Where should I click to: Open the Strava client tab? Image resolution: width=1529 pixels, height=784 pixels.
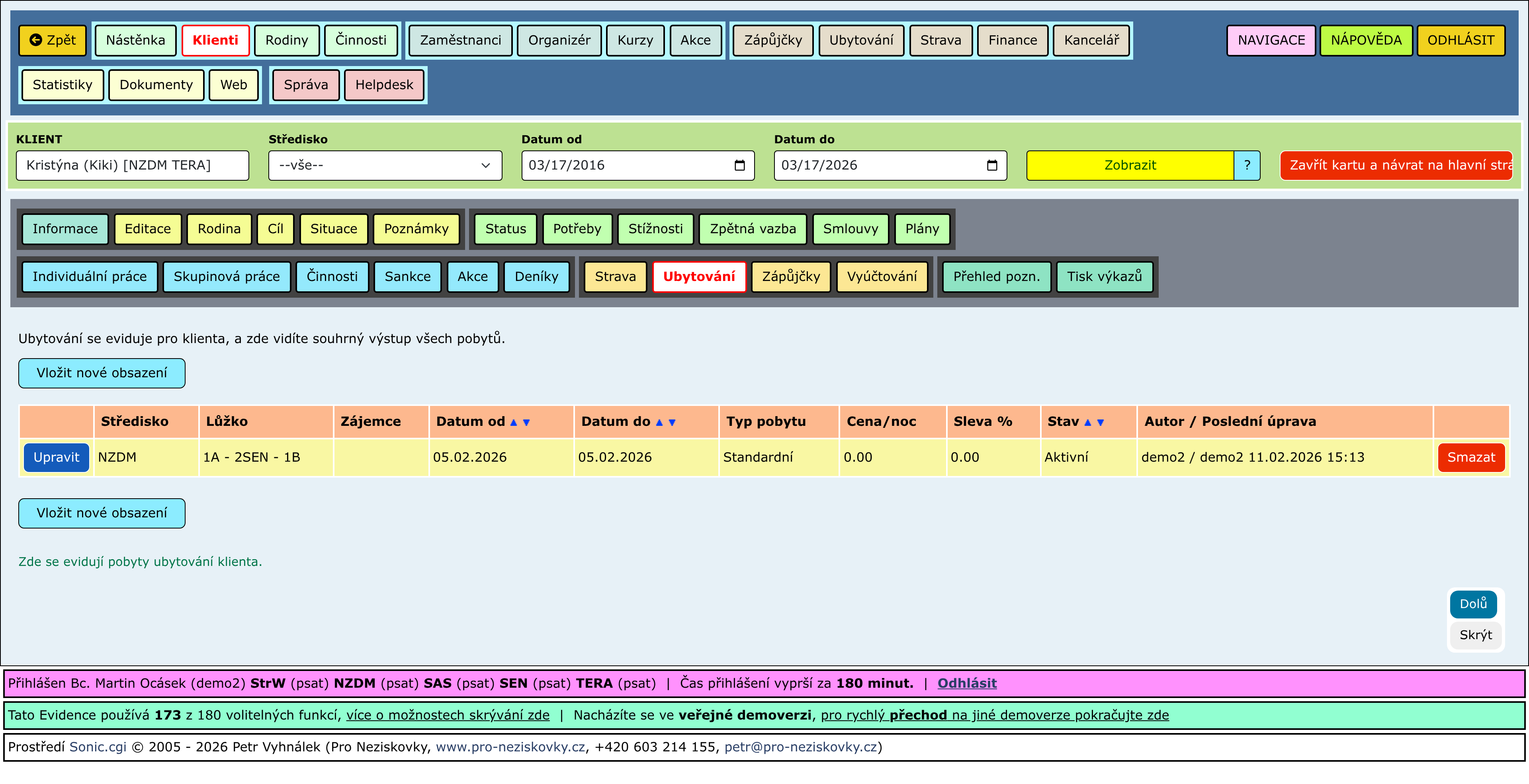[615, 276]
